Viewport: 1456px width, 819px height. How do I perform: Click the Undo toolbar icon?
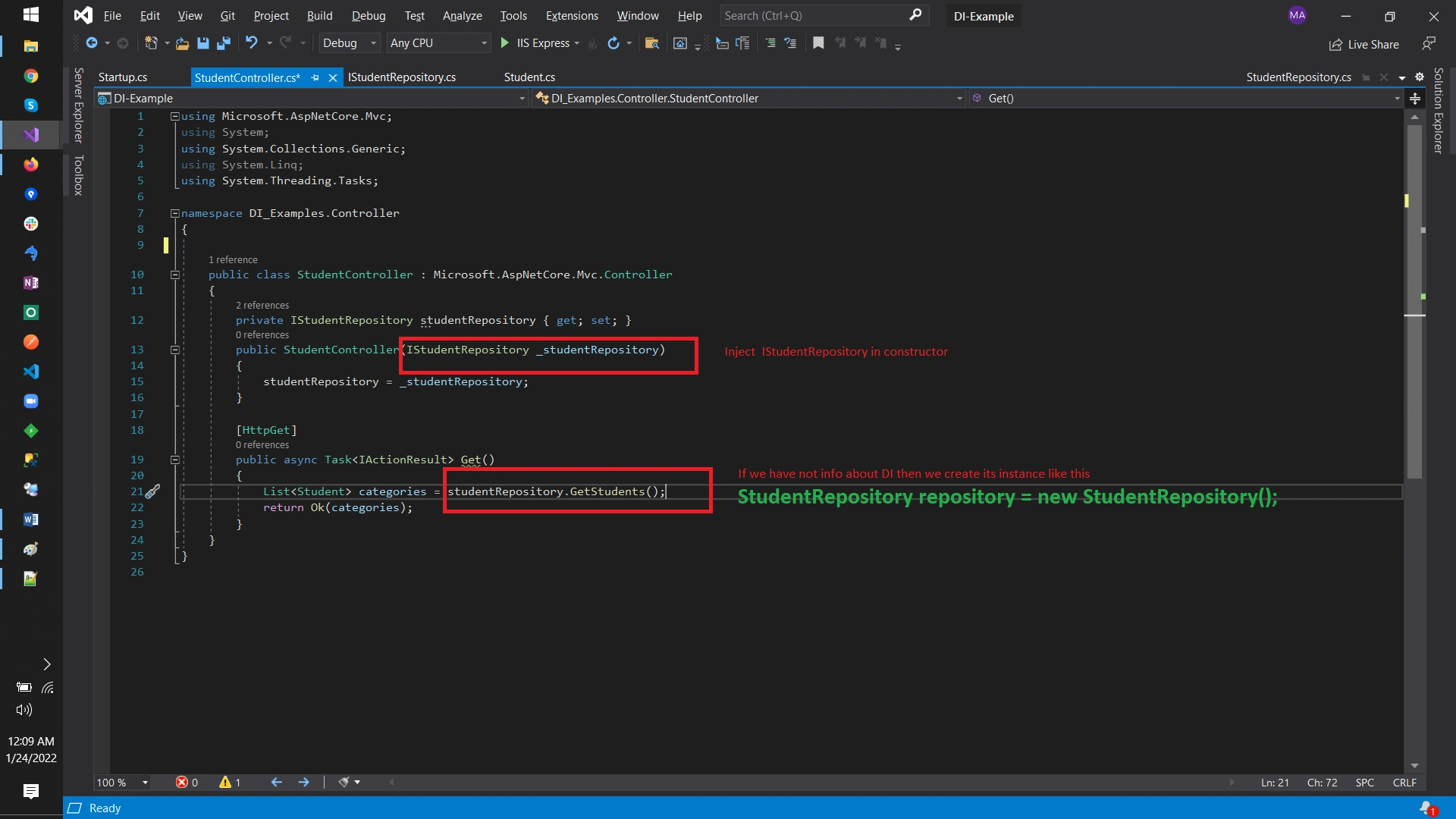pyautogui.click(x=252, y=43)
